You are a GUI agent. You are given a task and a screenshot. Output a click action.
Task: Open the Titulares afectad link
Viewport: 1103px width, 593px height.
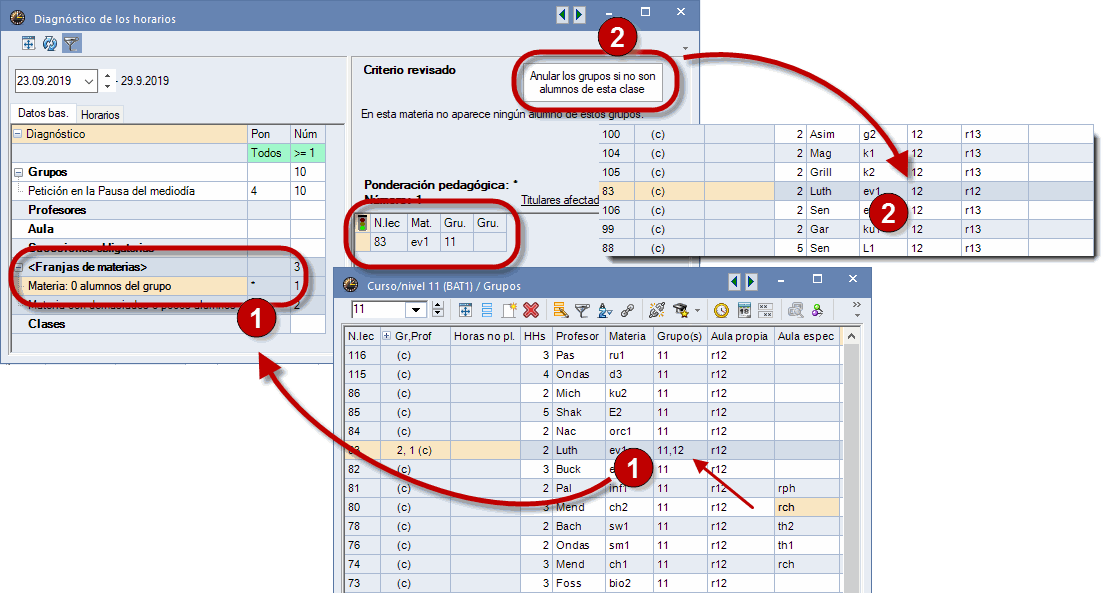pos(560,200)
